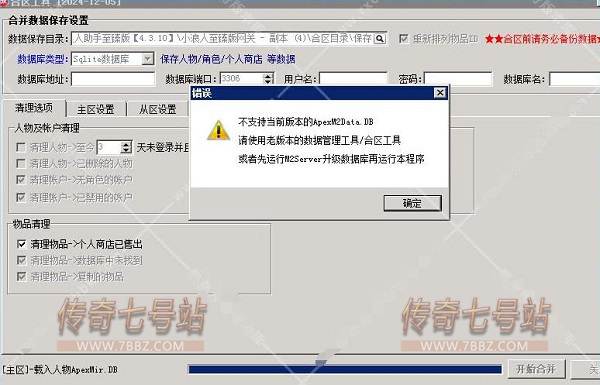Image resolution: width=600 pixels, height=385 pixels.
Task: Click the 数据库端口 3306 field
Action: (x=242, y=79)
